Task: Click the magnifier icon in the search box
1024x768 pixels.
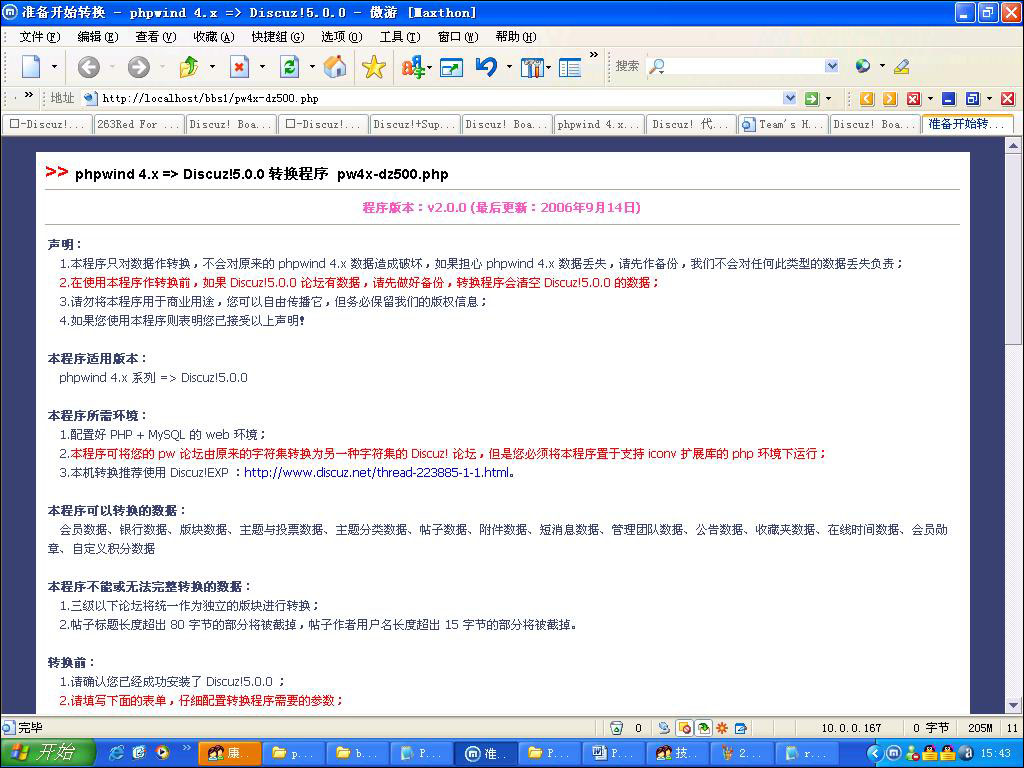Action: [656, 66]
